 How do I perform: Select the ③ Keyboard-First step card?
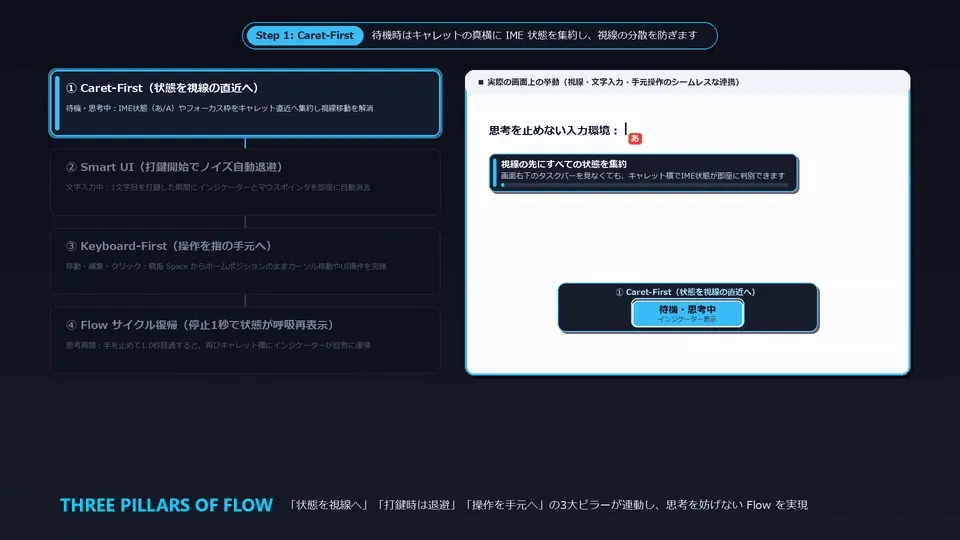point(245,261)
